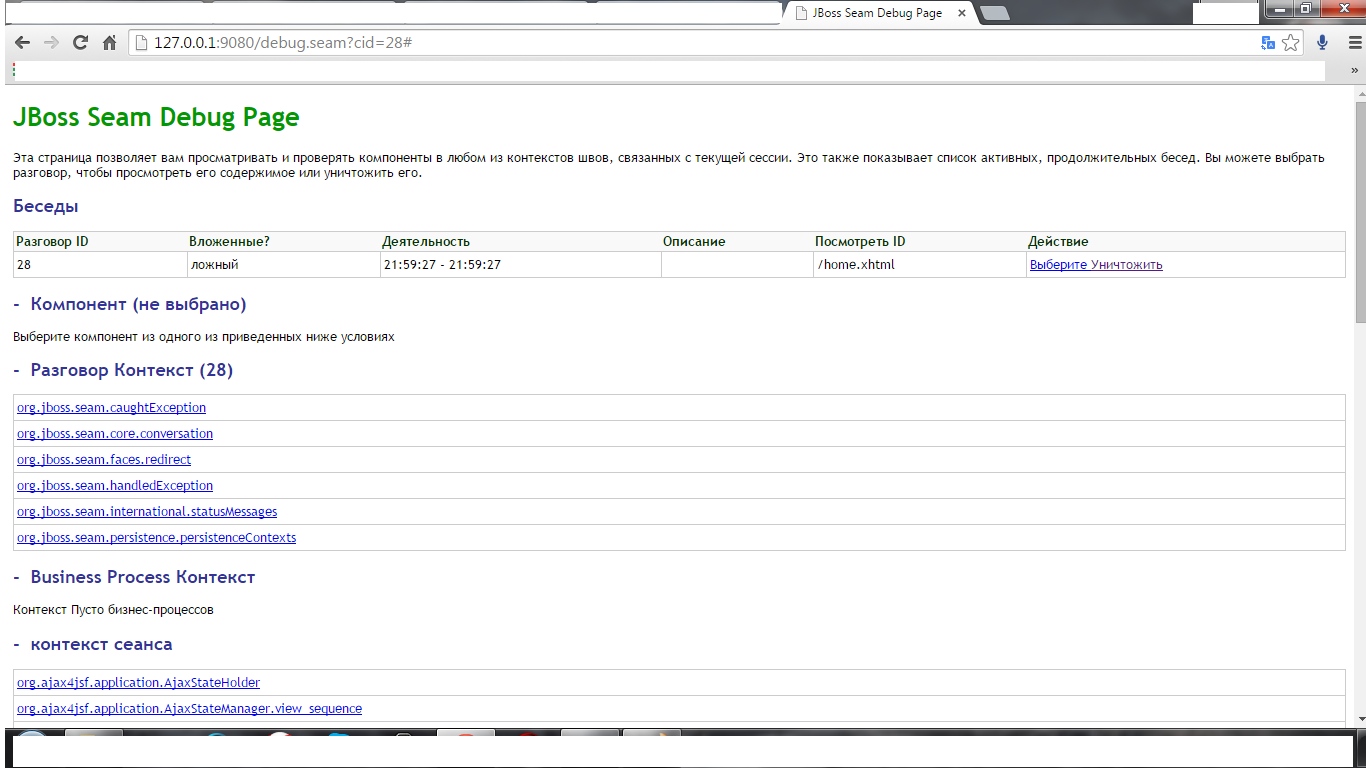Open the org.jboss.seam.caughtException link

pyautogui.click(x=111, y=408)
